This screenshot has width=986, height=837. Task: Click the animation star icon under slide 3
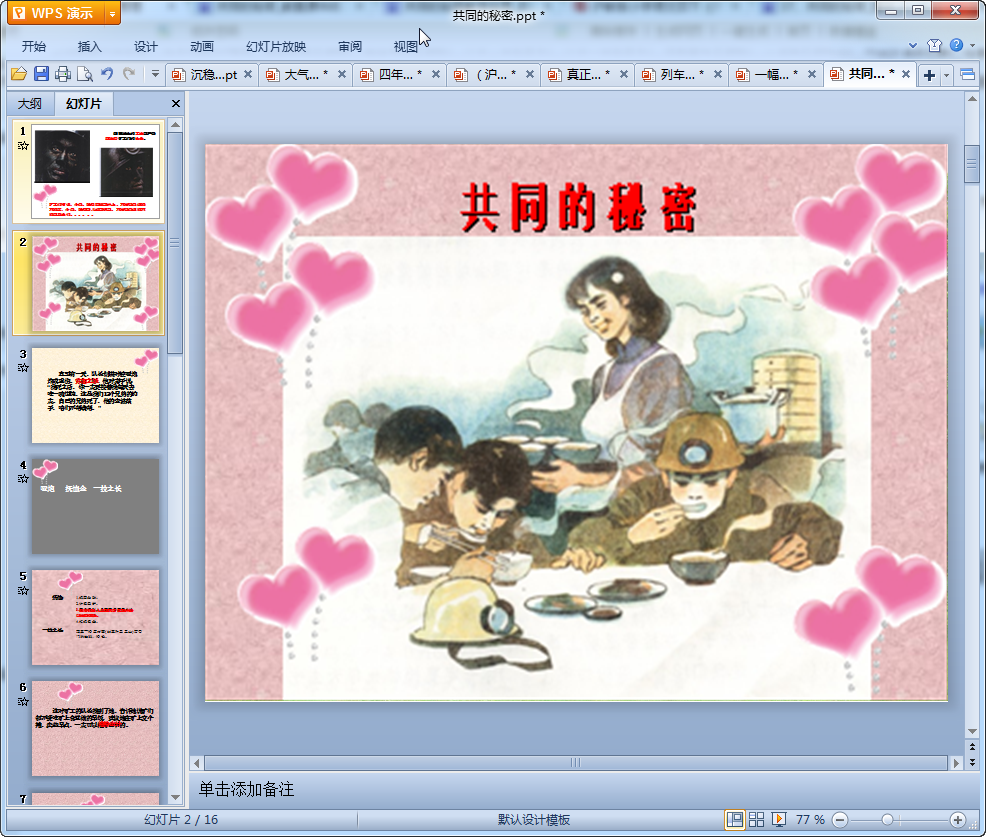pos(23,368)
